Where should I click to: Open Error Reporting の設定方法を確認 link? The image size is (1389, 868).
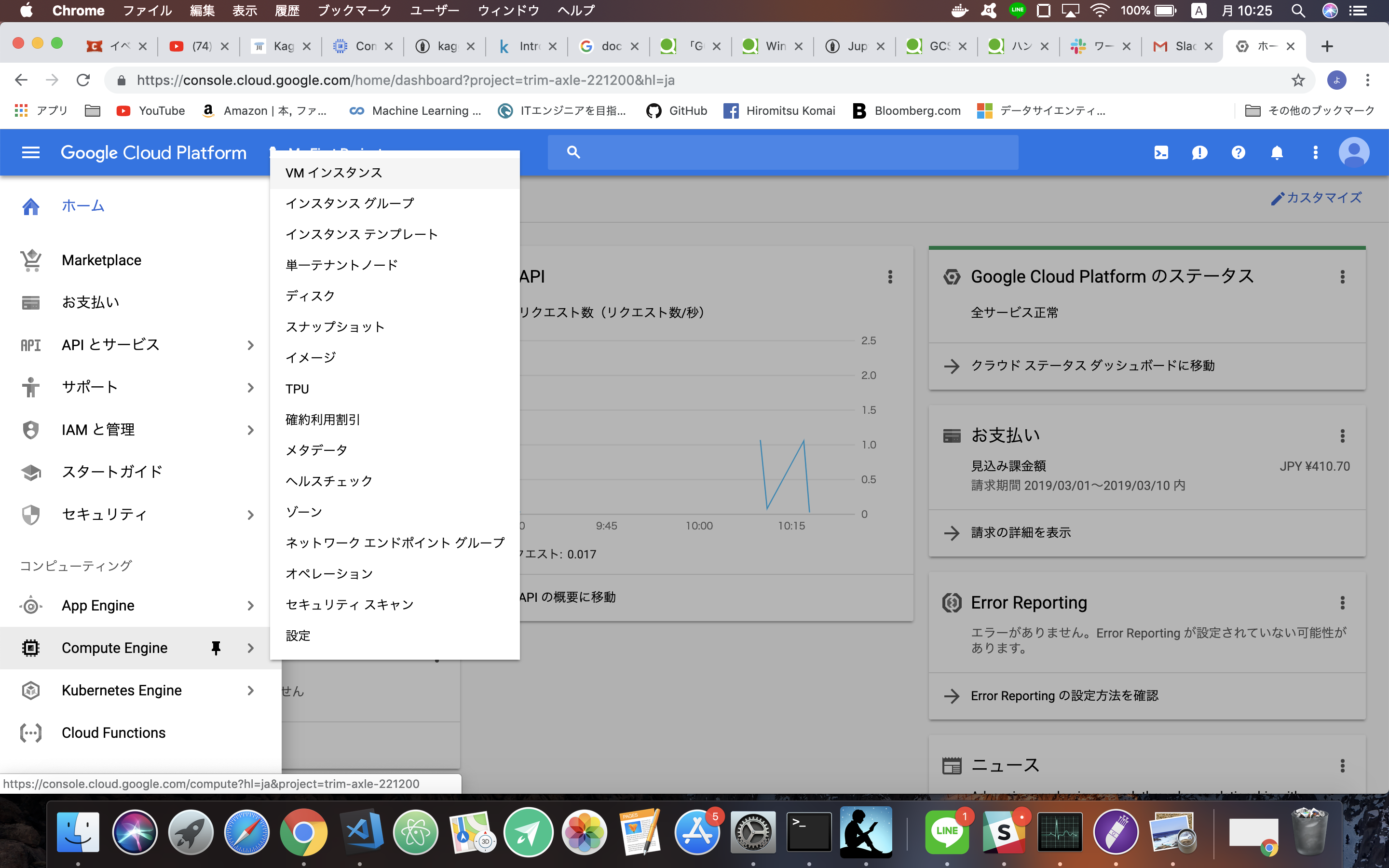click(1064, 696)
